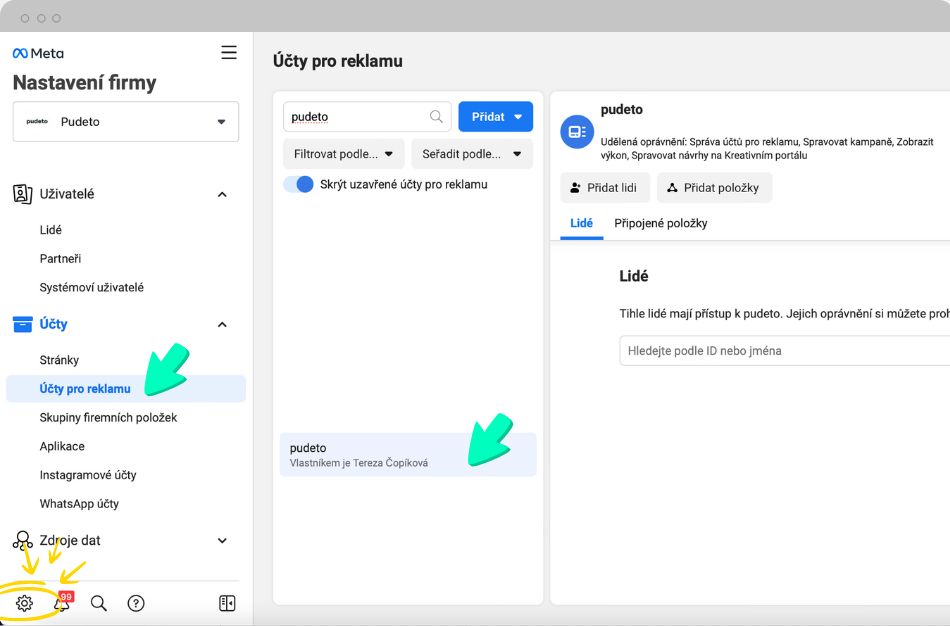The height and width of the screenshot is (626, 950).
Task: Open the Pudeto business selector dropdown
Action: click(126, 121)
